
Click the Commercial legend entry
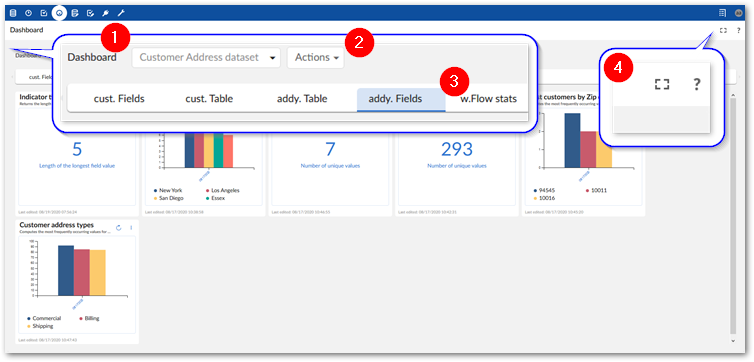44,318
